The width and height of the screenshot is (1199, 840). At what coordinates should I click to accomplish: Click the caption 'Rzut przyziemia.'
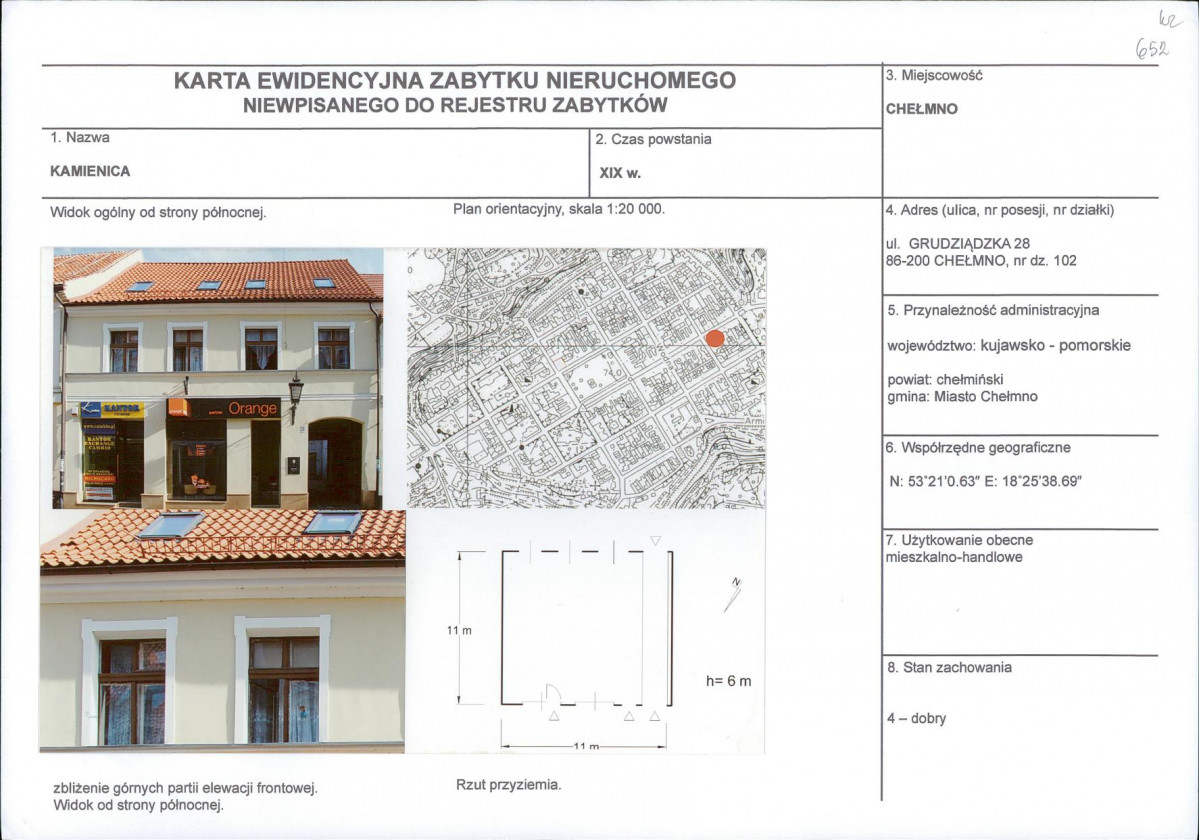tap(509, 785)
